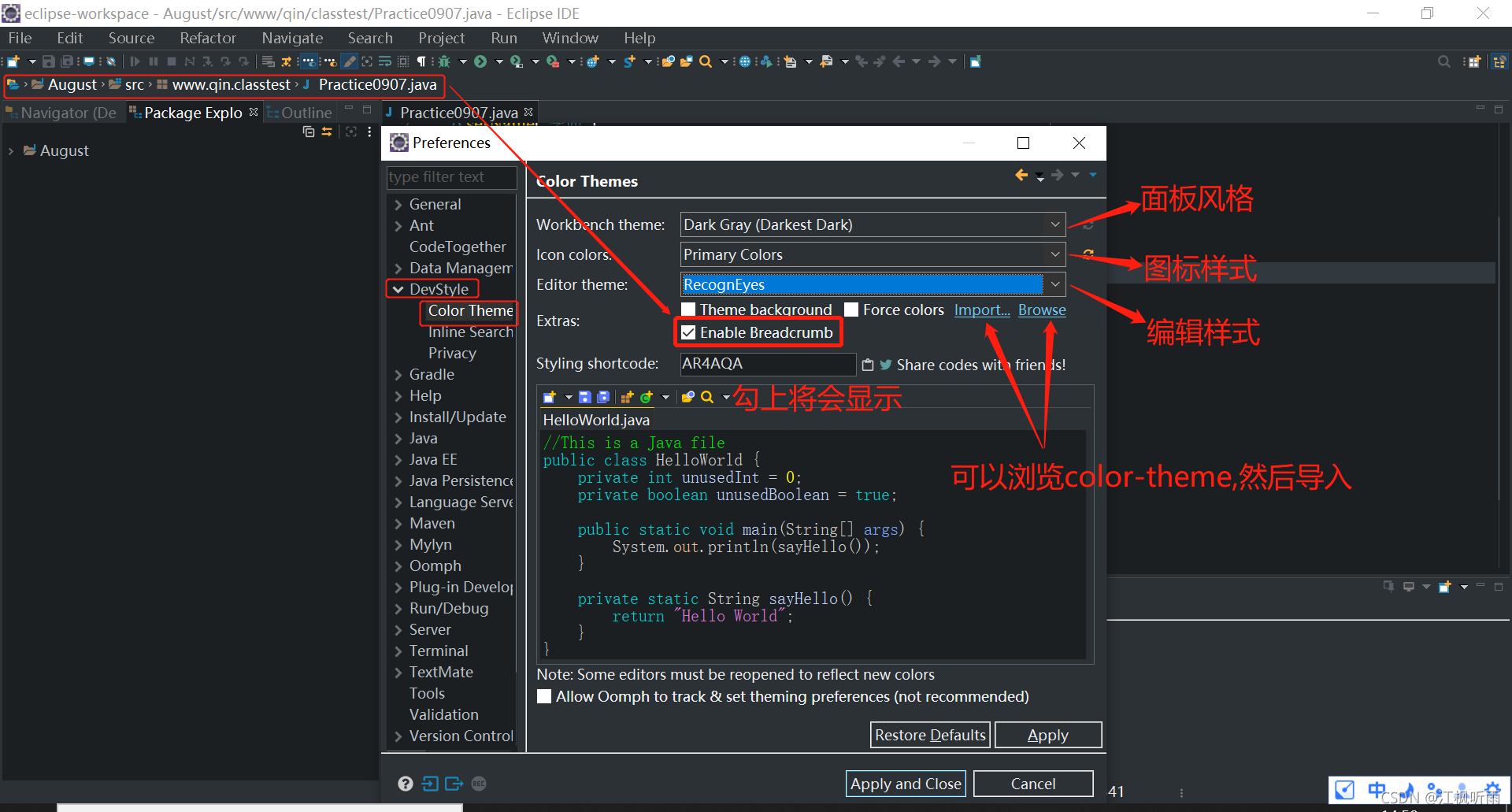
Task: Click the Link with Editor icon in Package Explorer
Action: click(x=327, y=132)
